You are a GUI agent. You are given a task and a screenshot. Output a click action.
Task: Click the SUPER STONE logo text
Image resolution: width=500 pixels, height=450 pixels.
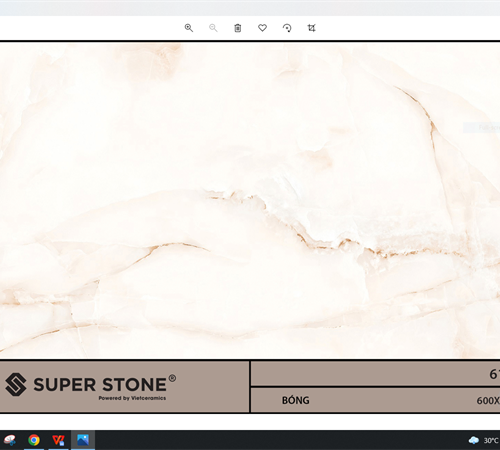[x=100, y=385]
